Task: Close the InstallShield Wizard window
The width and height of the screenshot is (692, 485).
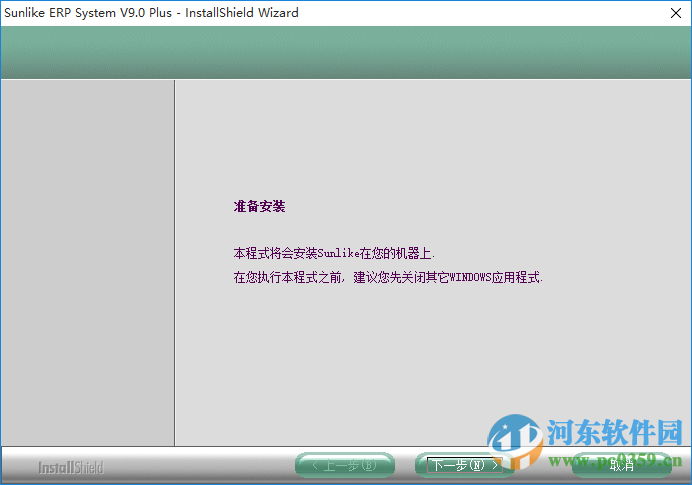Action: coord(676,13)
